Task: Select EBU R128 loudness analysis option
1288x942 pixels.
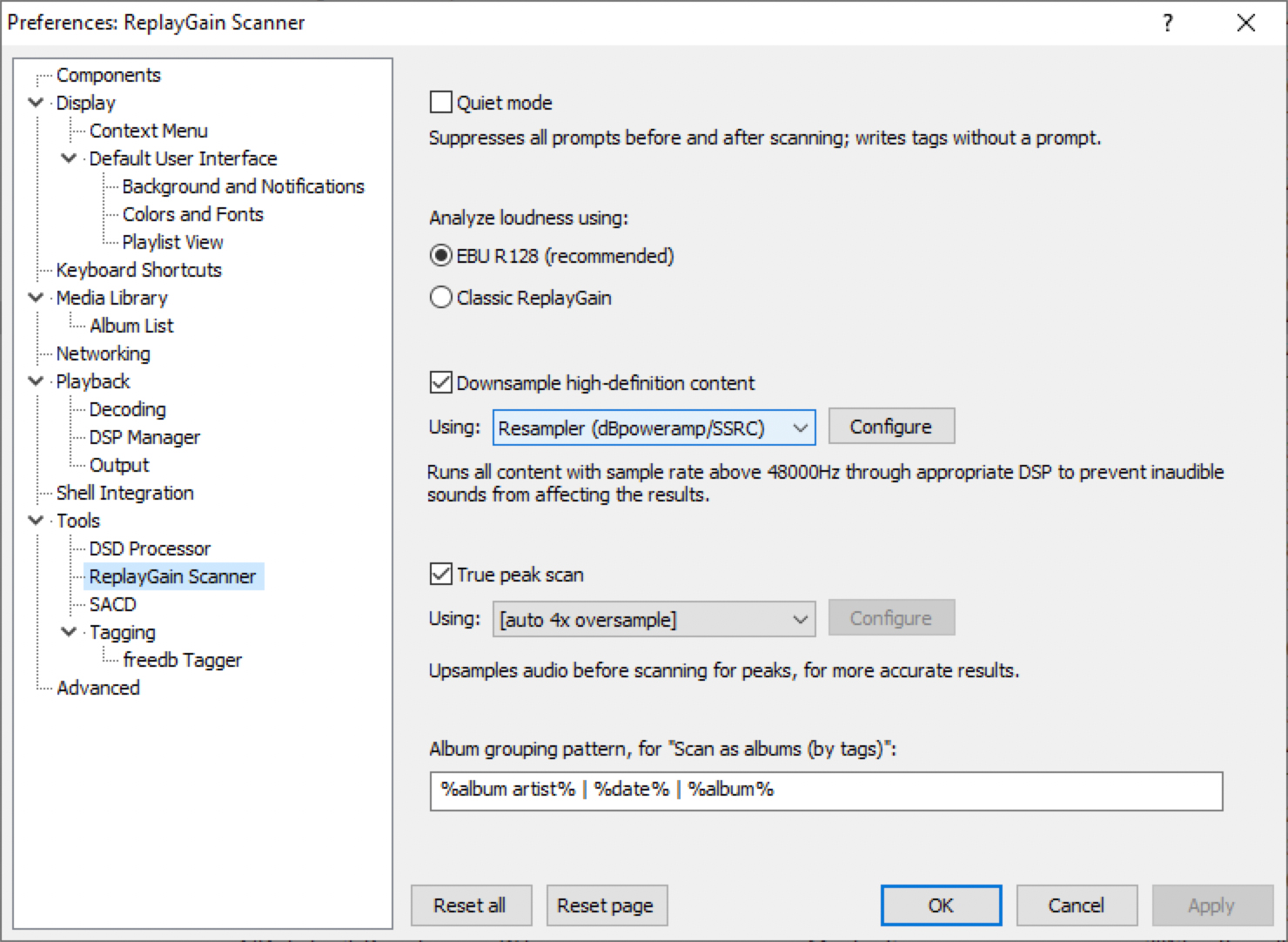Action: point(441,256)
